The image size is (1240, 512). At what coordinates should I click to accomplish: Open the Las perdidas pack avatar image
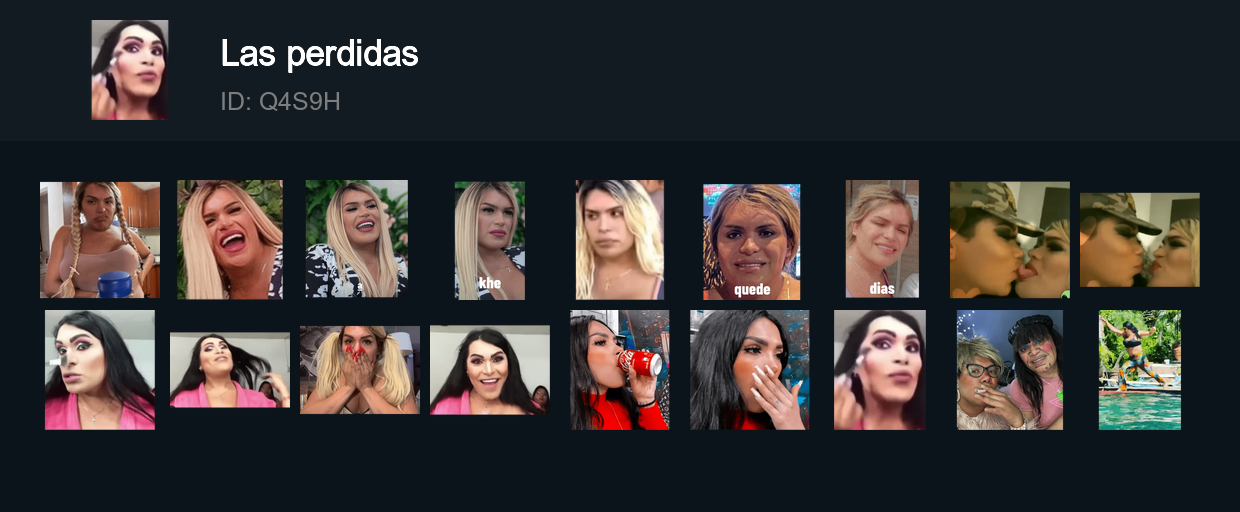(x=130, y=70)
